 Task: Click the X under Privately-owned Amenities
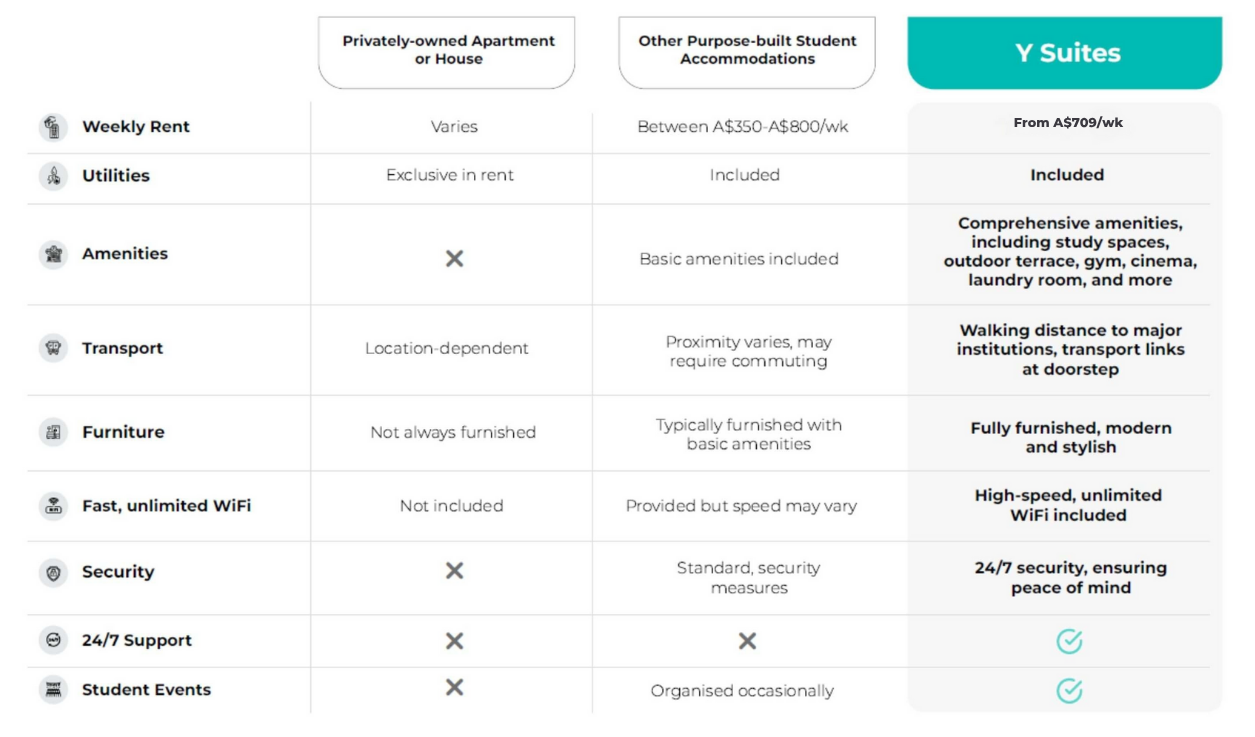coord(454,258)
